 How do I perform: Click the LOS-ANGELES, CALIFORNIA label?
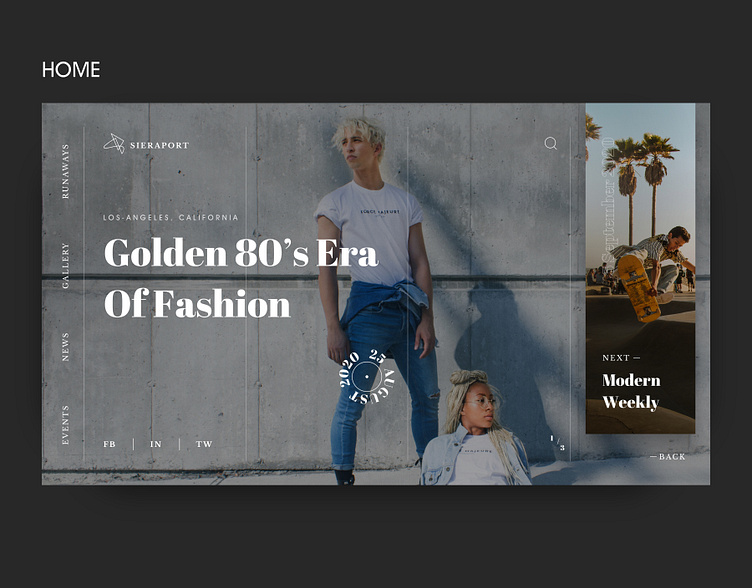click(x=171, y=218)
